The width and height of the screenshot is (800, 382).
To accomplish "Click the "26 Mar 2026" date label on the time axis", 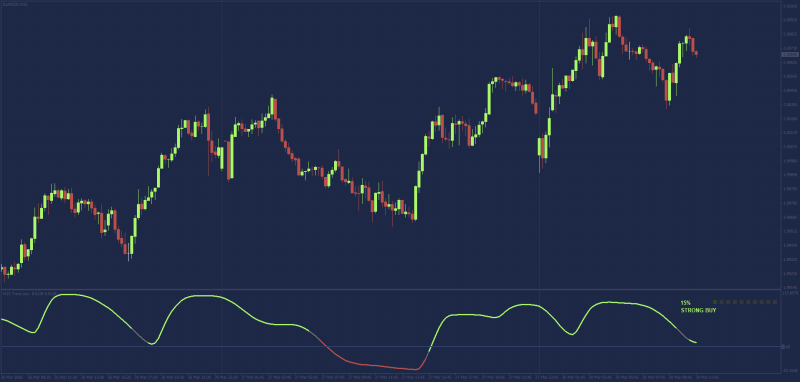I will pyautogui.click(x=11, y=378).
